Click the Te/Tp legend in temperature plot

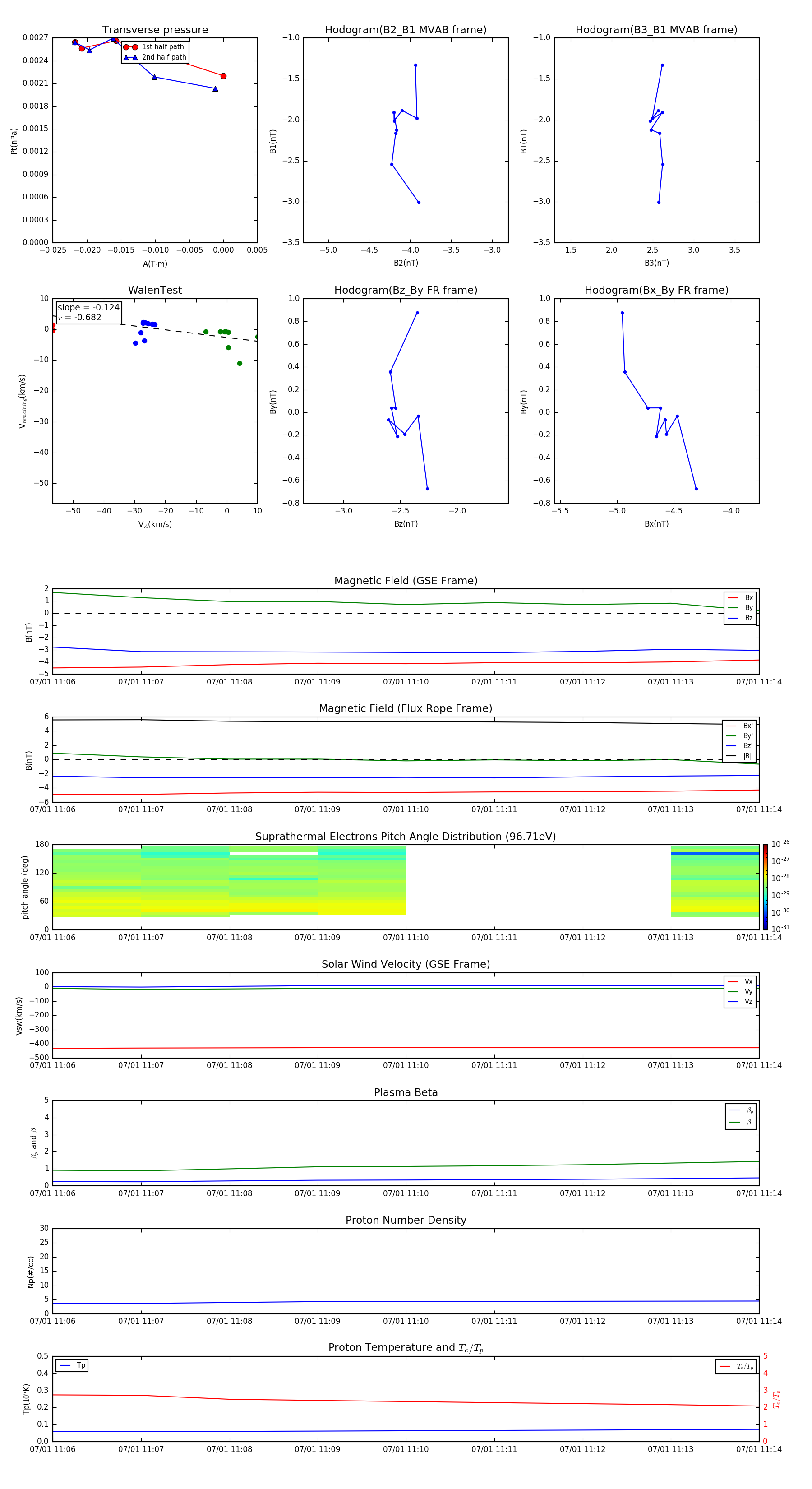click(x=736, y=1366)
